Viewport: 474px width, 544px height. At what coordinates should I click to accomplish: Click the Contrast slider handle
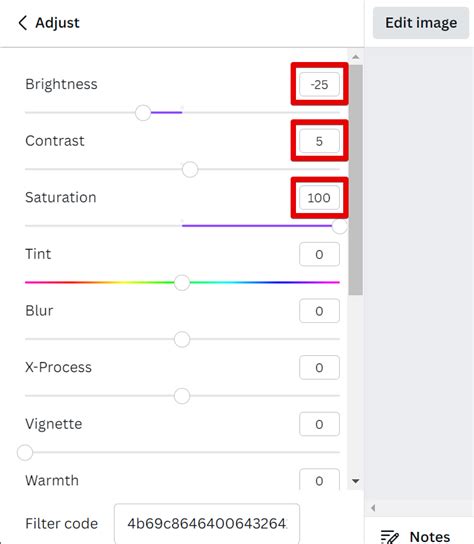pos(190,169)
